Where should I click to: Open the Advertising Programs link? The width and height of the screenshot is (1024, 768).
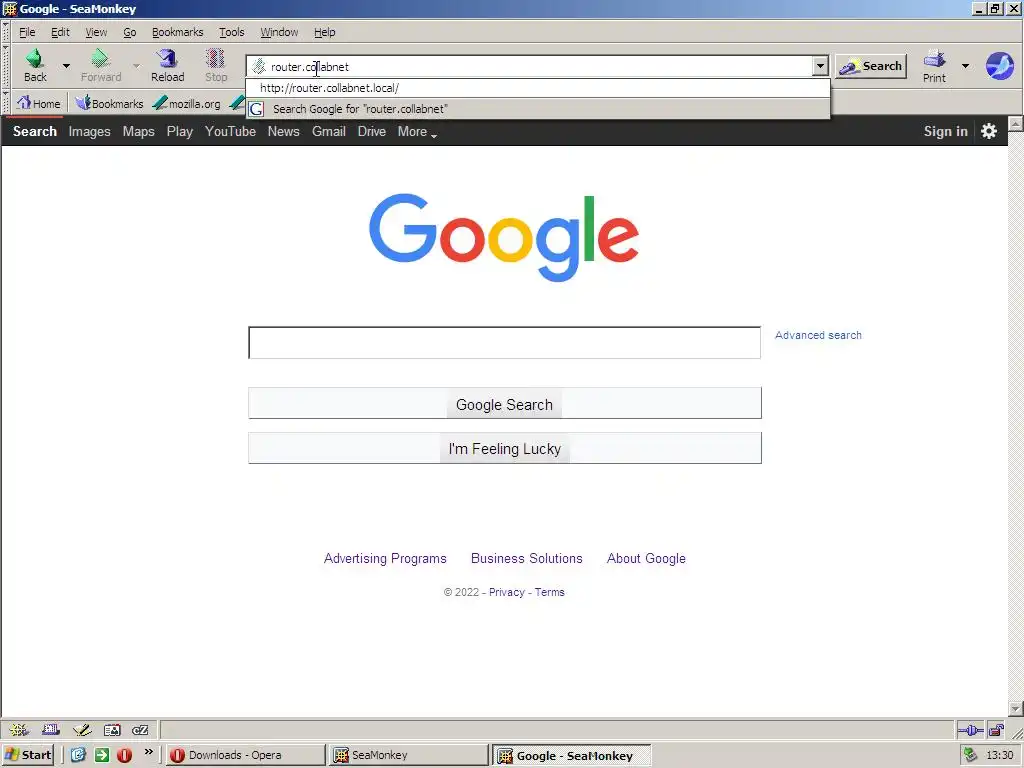385,558
